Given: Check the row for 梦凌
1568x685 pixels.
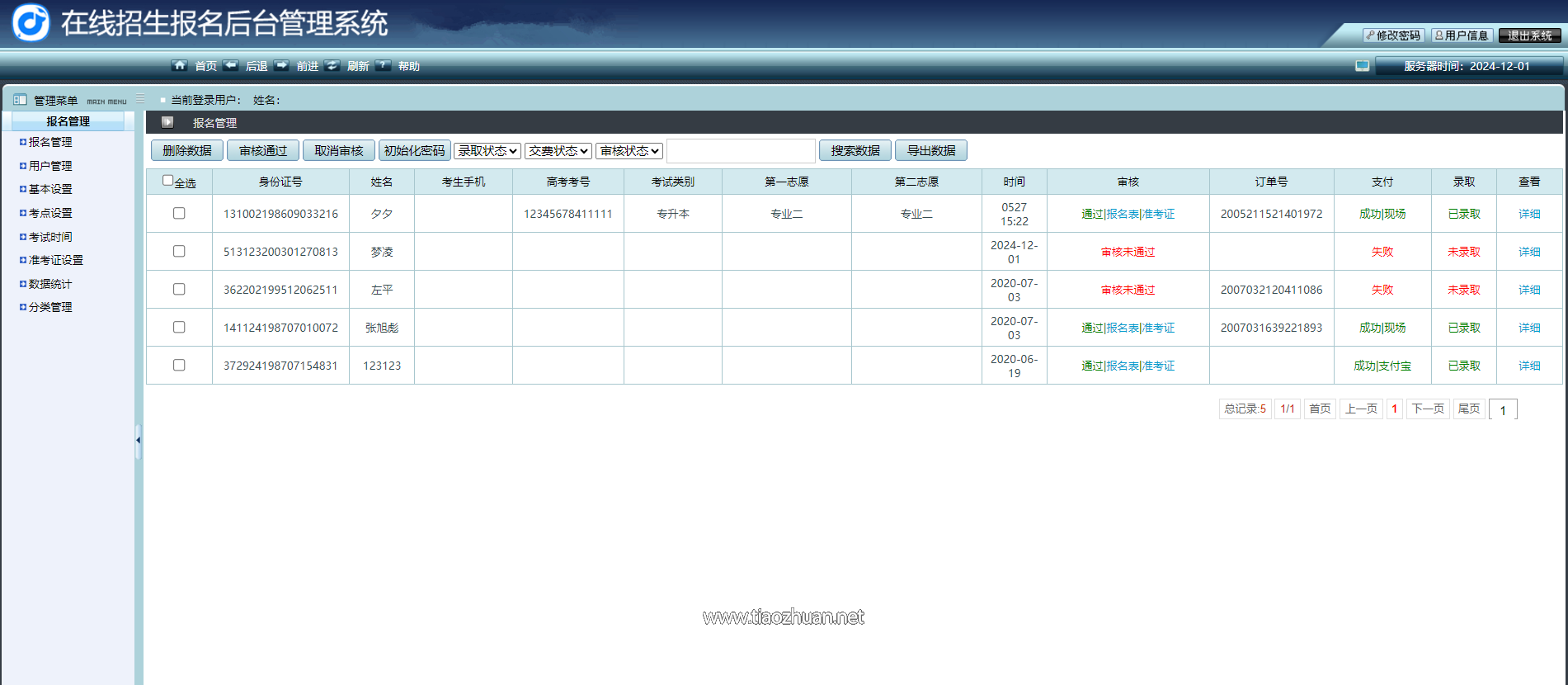Looking at the screenshot, I should pyautogui.click(x=179, y=251).
